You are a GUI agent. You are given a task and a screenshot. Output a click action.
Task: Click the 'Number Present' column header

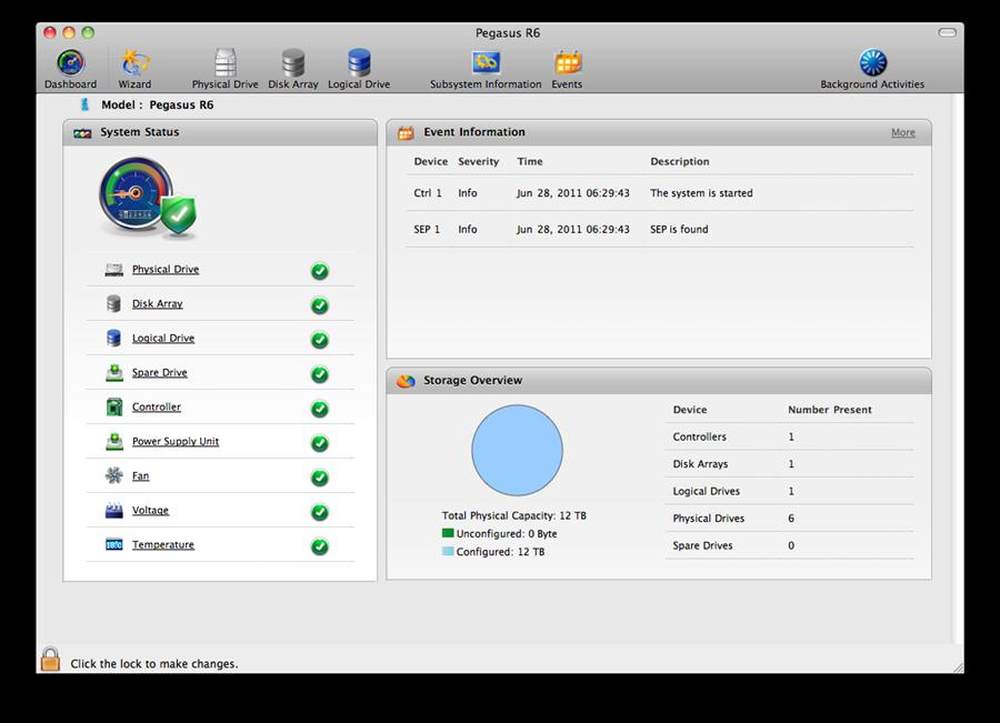pos(830,410)
